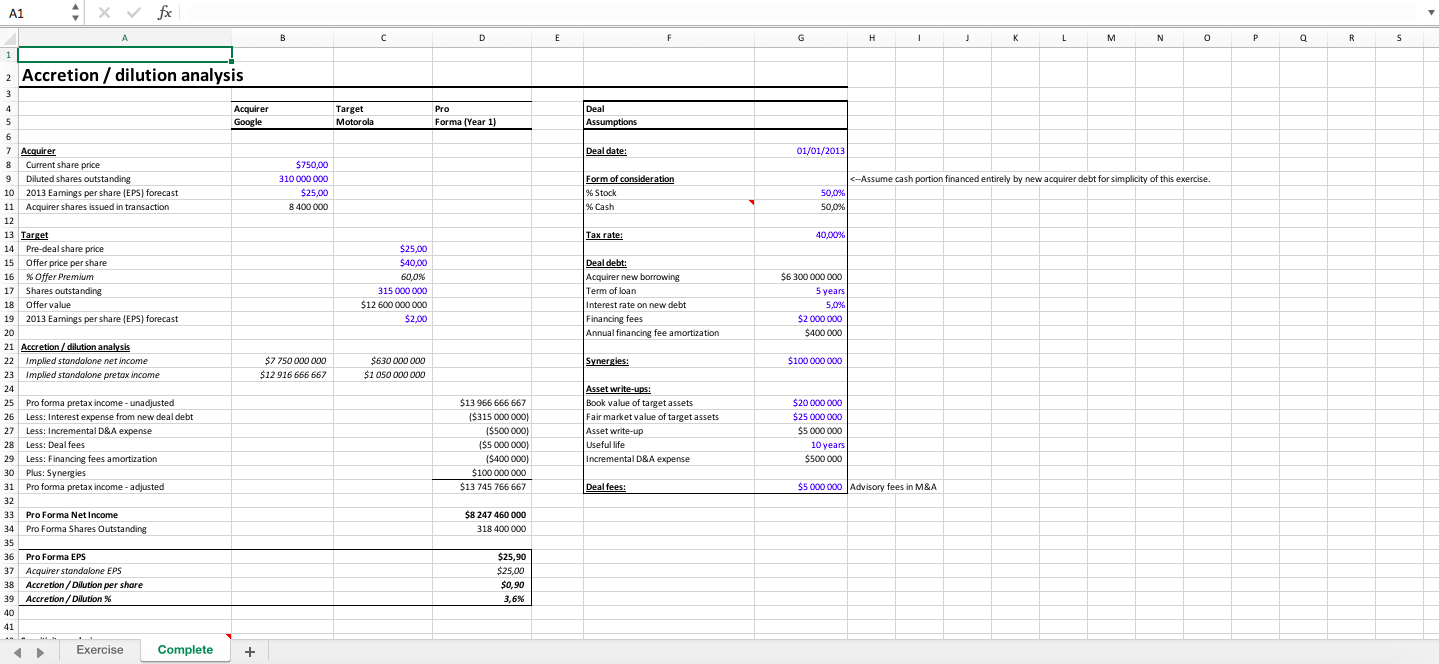
Task: Select the current share price $750,00 cell
Action: coord(282,164)
